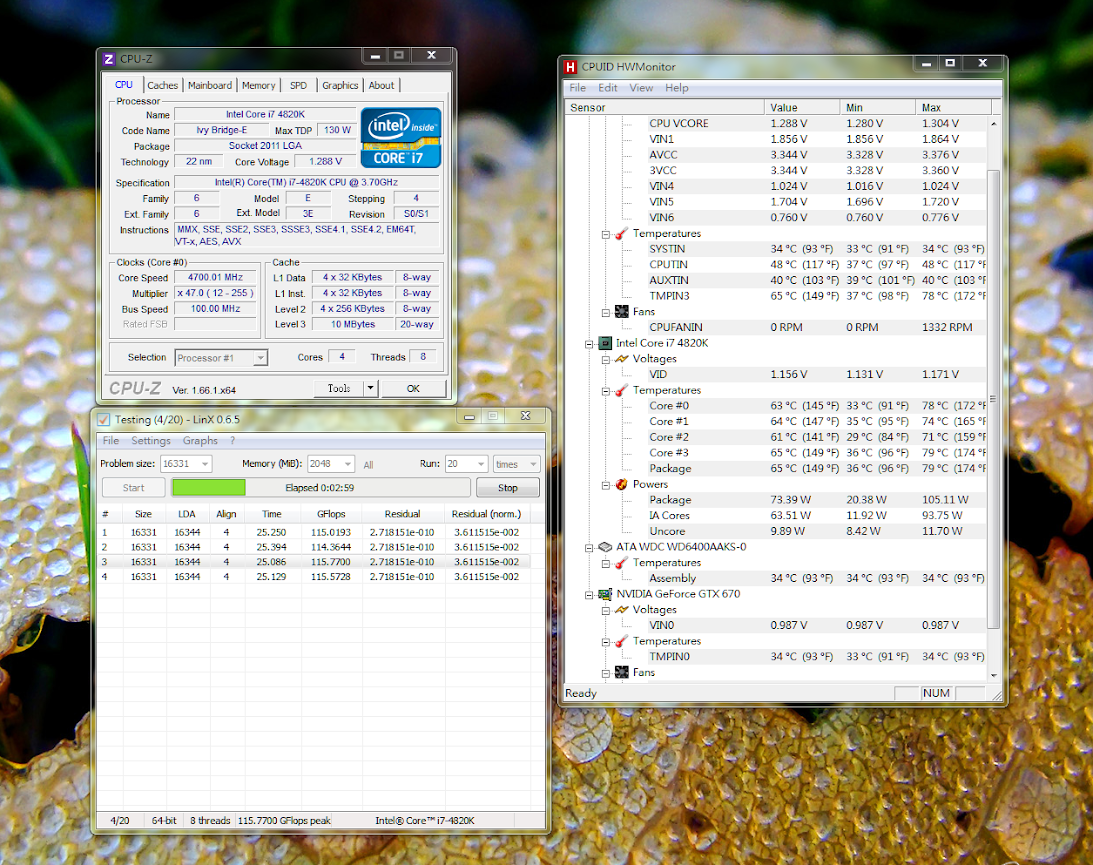The height and width of the screenshot is (865, 1093).
Task: Open the File menu in HWMonitor
Action: (577, 88)
